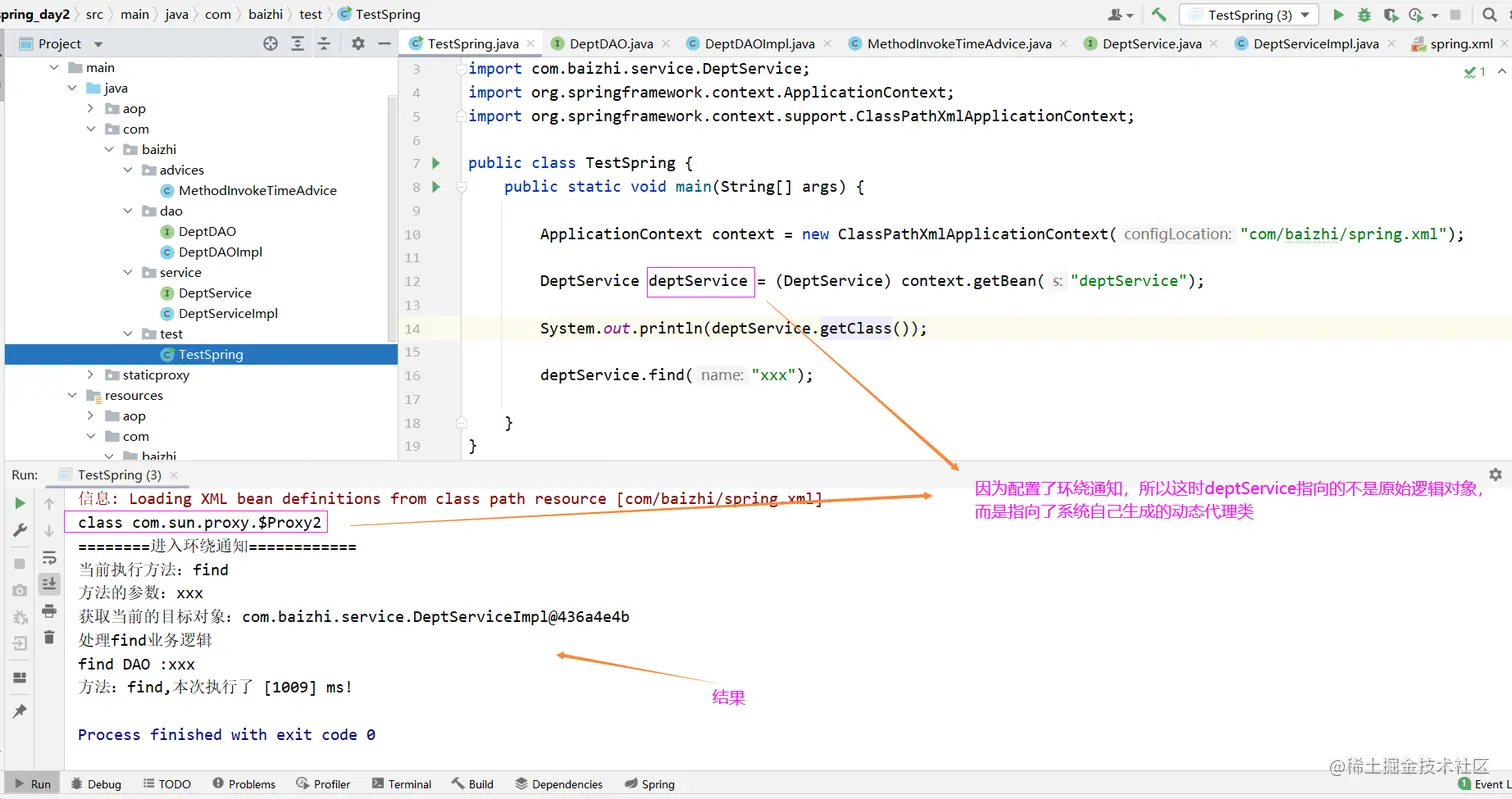The width and height of the screenshot is (1512, 799).
Task: Collapse the service package
Action: coord(127,272)
